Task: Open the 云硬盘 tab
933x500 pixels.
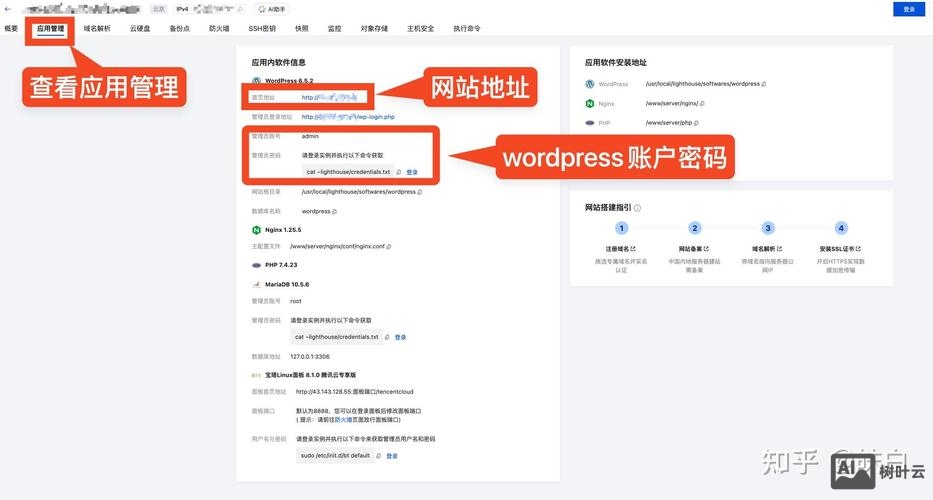Action: pyautogui.click(x=140, y=29)
